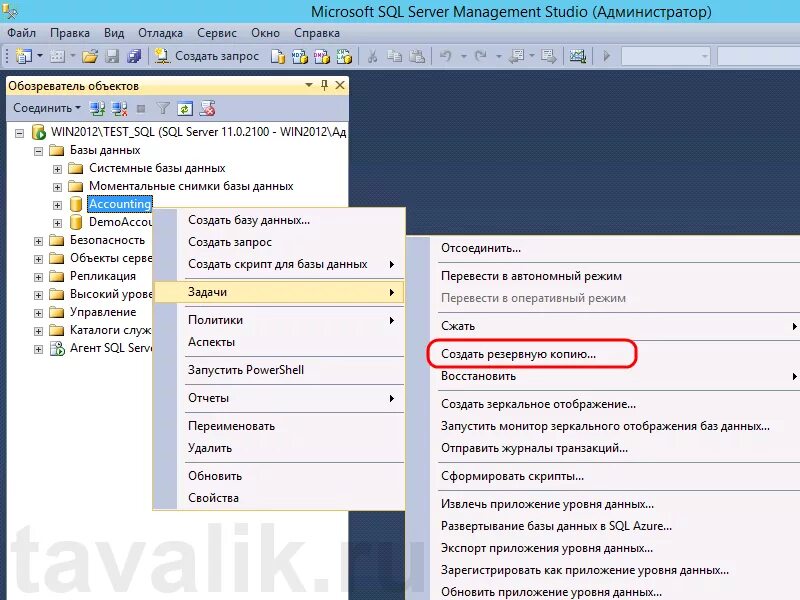Click the New Project toolbar icon
This screenshot has height=600, width=800.
pos(23,56)
